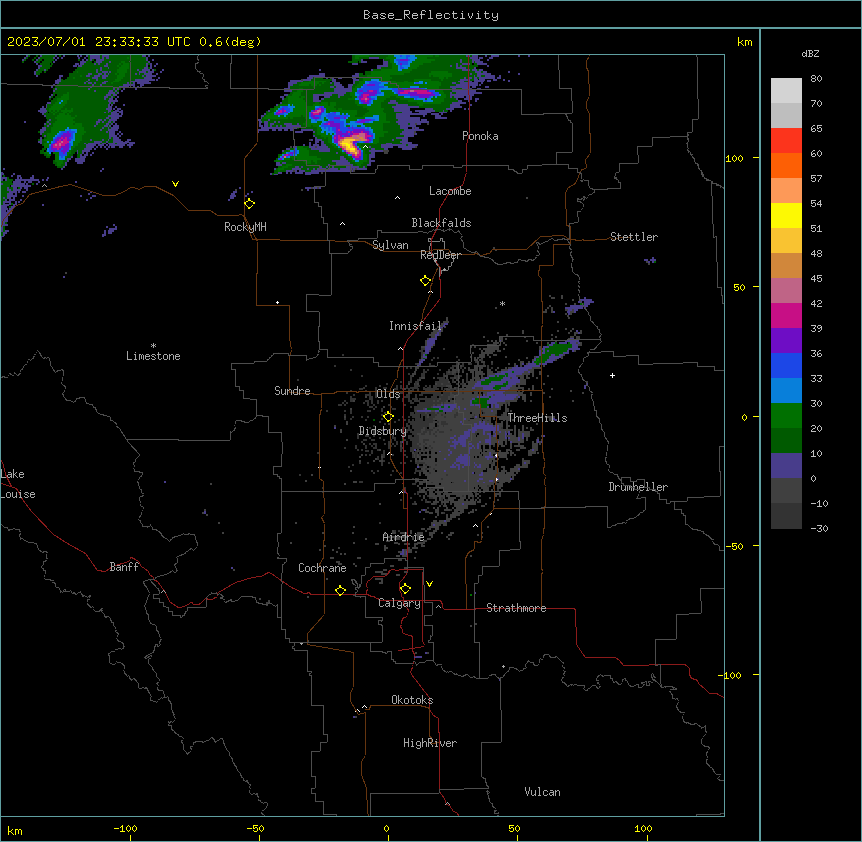The height and width of the screenshot is (842, 862).
Task: Click the yellow v marker northwest of RockyMH
Action: pyautogui.click(x=175, y=184)
